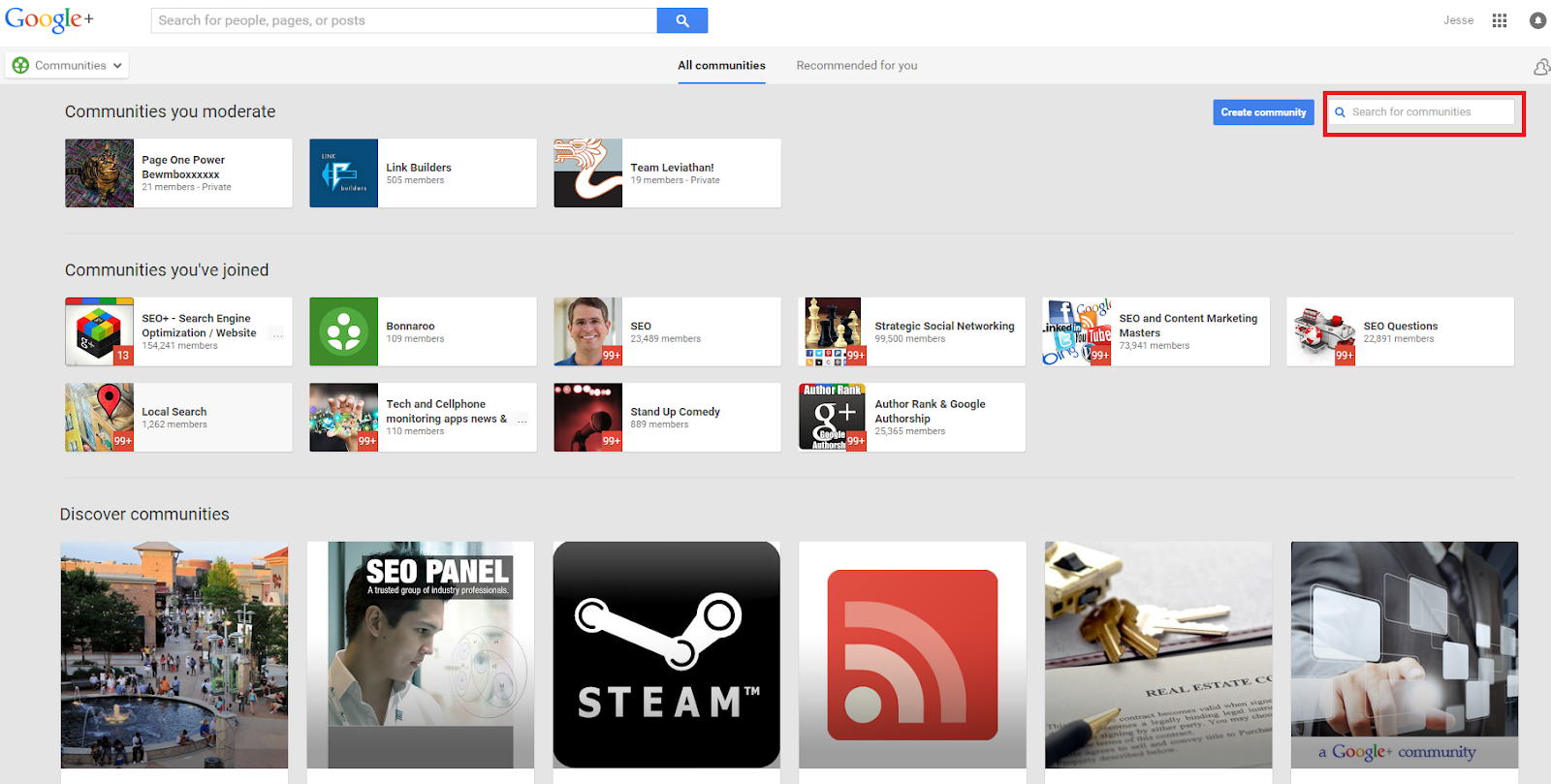Open the real estate keys discover card
The height and width of the screenshot is (784, 1551).
coord(1158,655)
